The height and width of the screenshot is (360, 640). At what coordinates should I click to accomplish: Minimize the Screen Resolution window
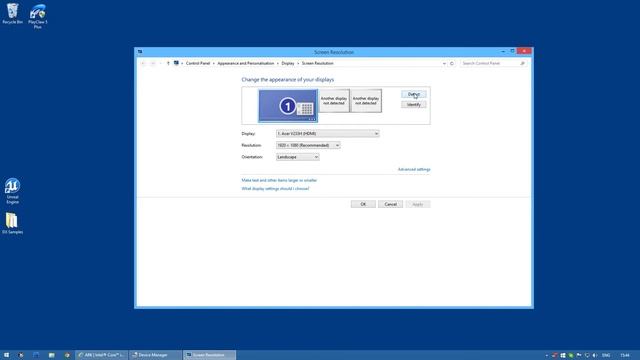[503, 51]
